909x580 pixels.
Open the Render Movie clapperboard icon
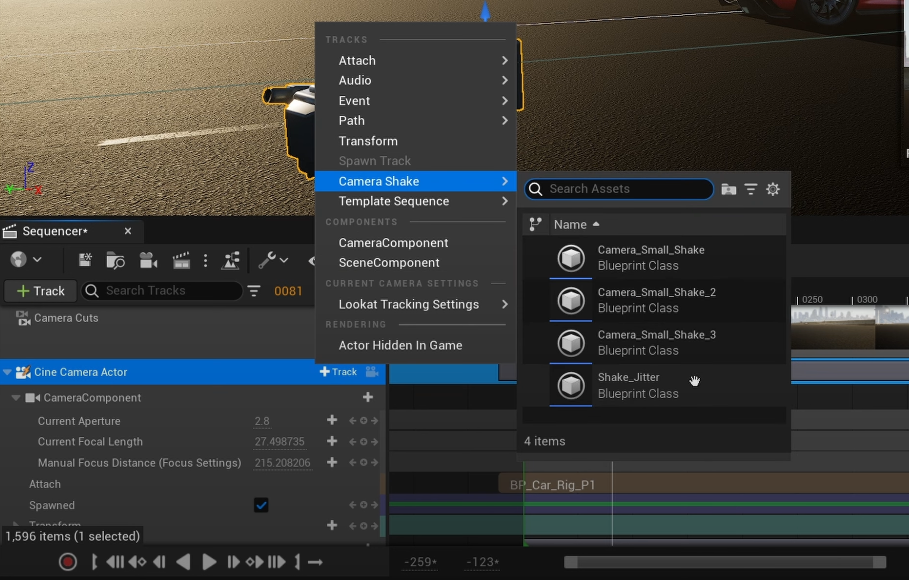point(181,260)
